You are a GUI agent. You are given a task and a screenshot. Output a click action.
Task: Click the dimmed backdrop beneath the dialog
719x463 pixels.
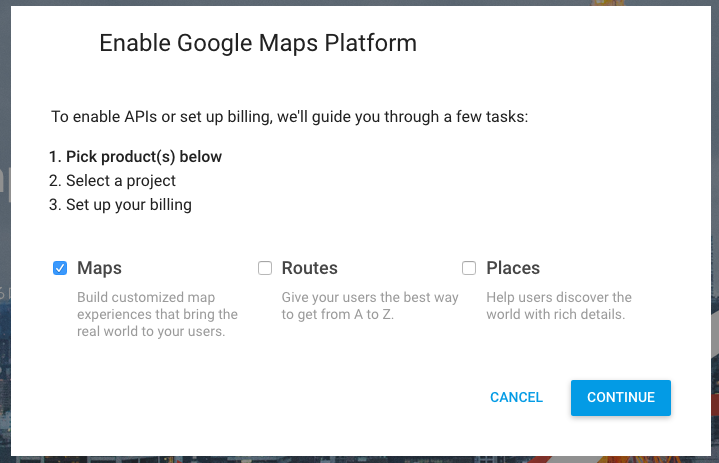(x=360, y=459)
